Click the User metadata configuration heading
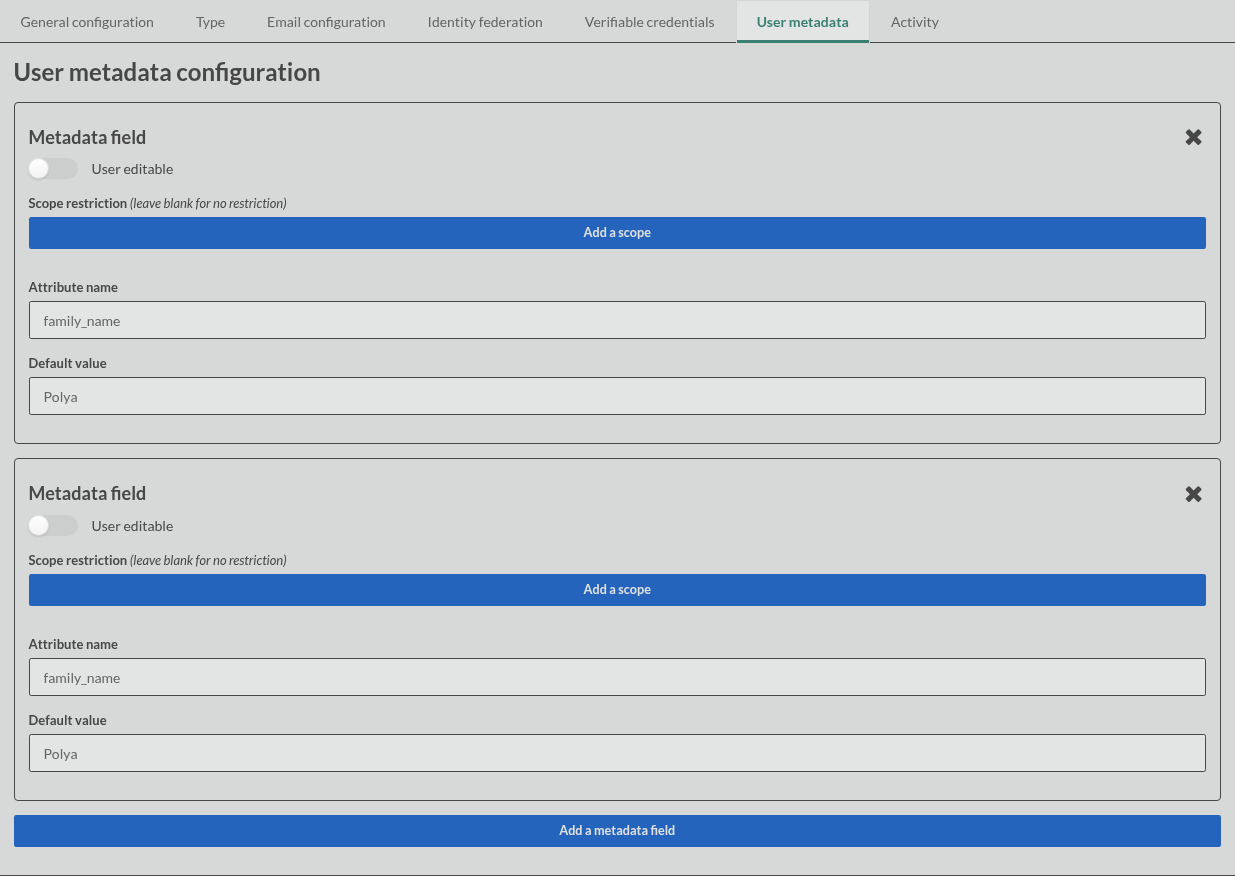The image size is (1235, 876). [x=167, y=72]
